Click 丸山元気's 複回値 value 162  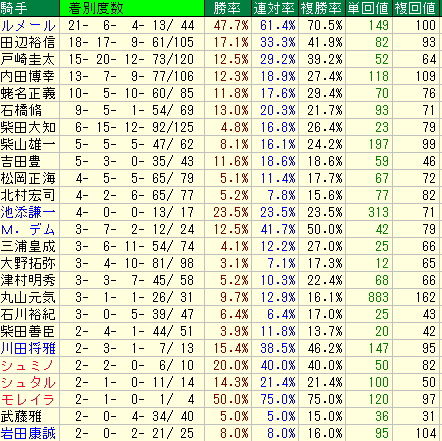coord(426,298)
